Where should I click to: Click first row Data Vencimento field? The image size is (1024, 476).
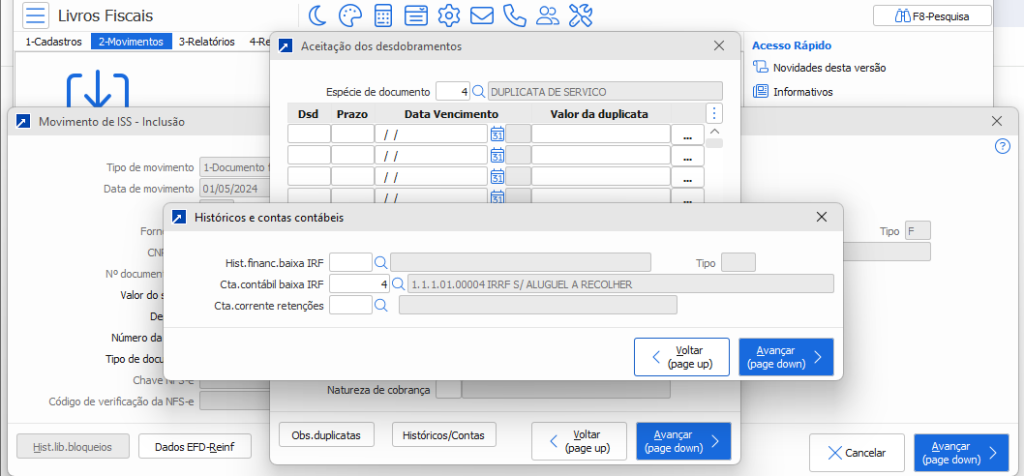[431, 135]
